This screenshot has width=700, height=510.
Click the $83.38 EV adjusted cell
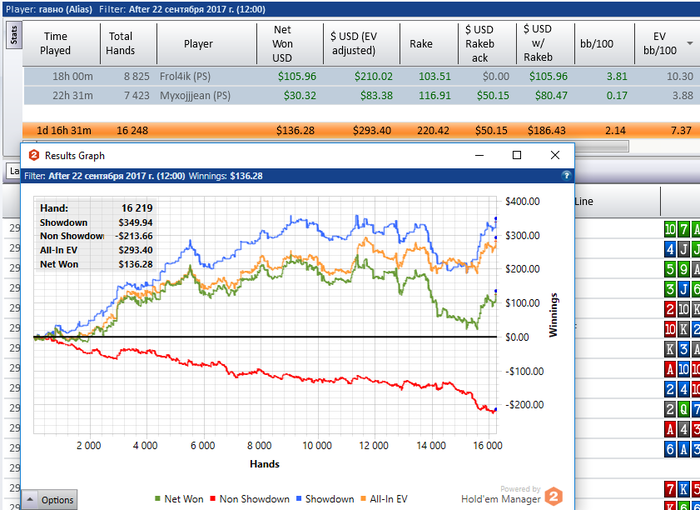(376, 96)
